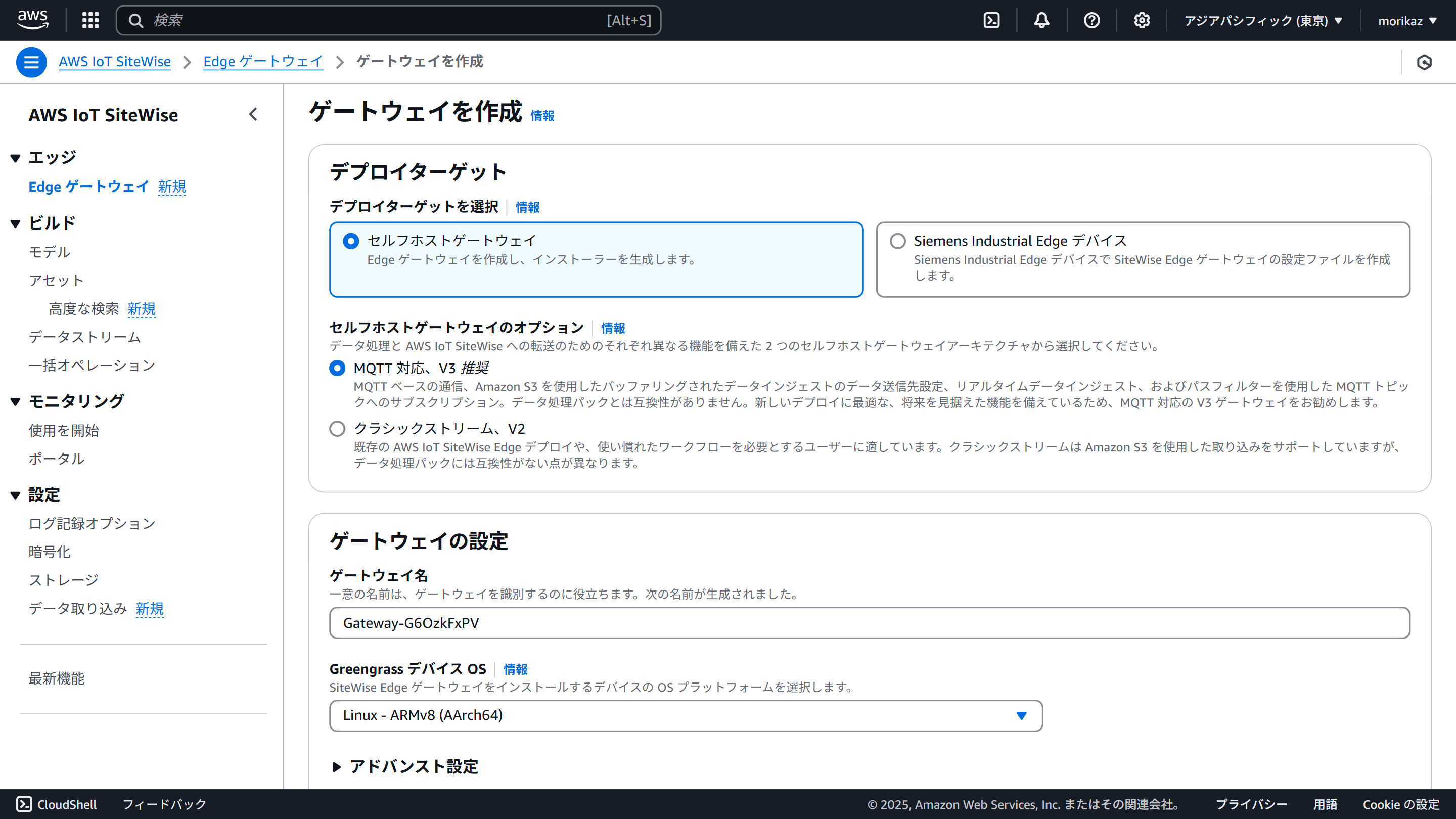The image size is (1456, 819).
Task: Open 一括オペレーション in sidebar
Action: 92,365
